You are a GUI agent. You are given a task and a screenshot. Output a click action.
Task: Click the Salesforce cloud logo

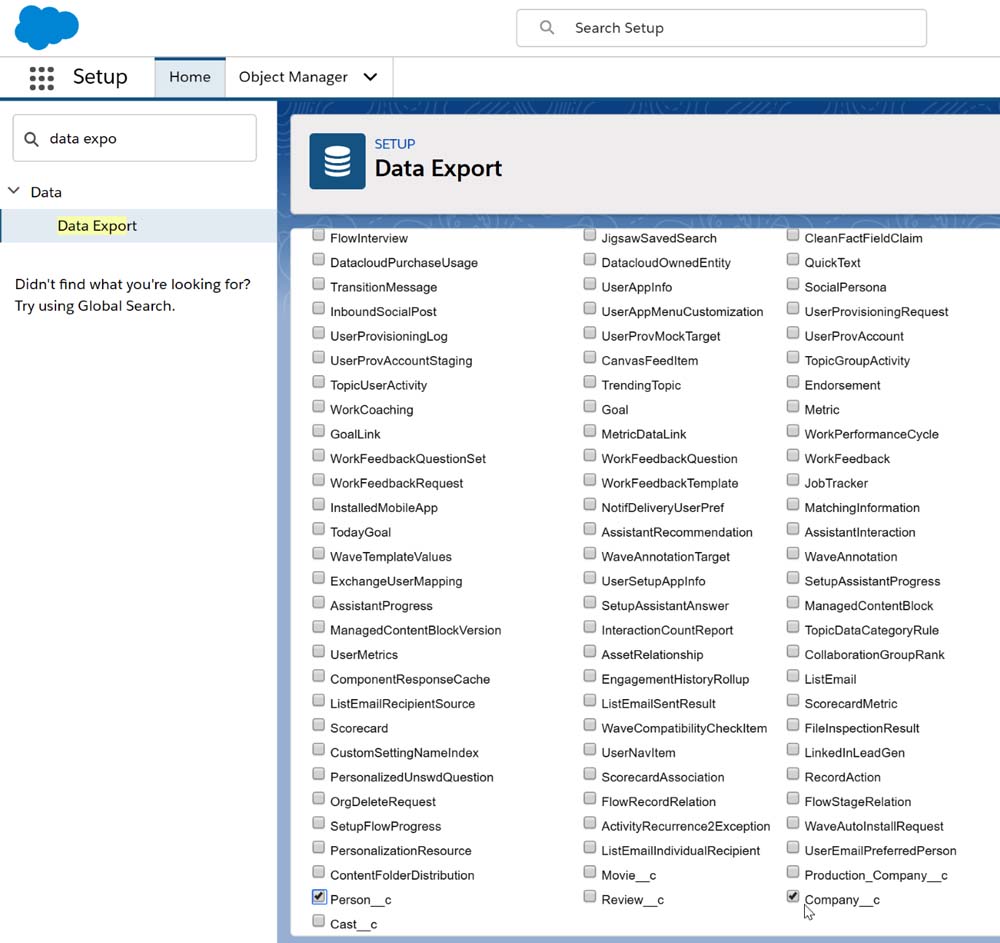(46, 27)
